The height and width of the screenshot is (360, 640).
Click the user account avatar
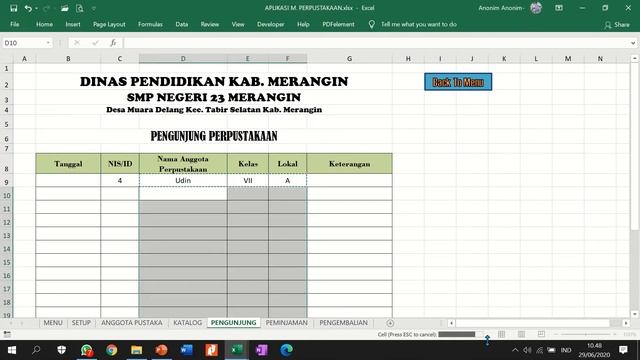[536, 8]
